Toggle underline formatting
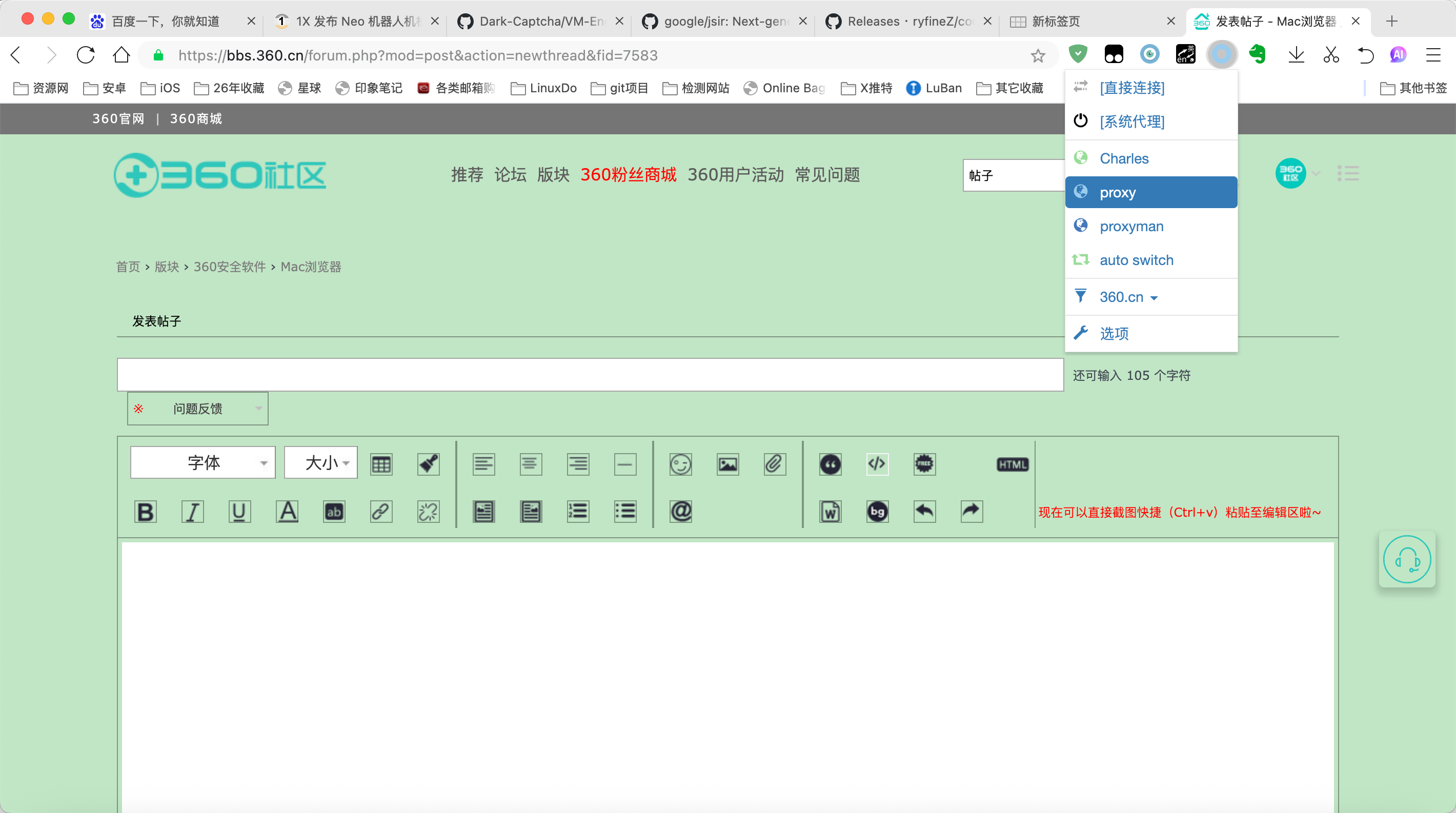 [239, 511]
